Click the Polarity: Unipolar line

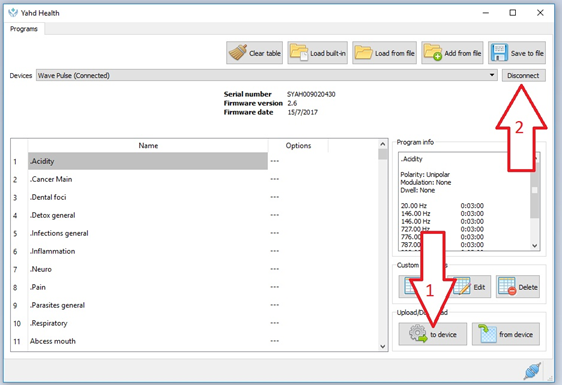click(425, 175)
